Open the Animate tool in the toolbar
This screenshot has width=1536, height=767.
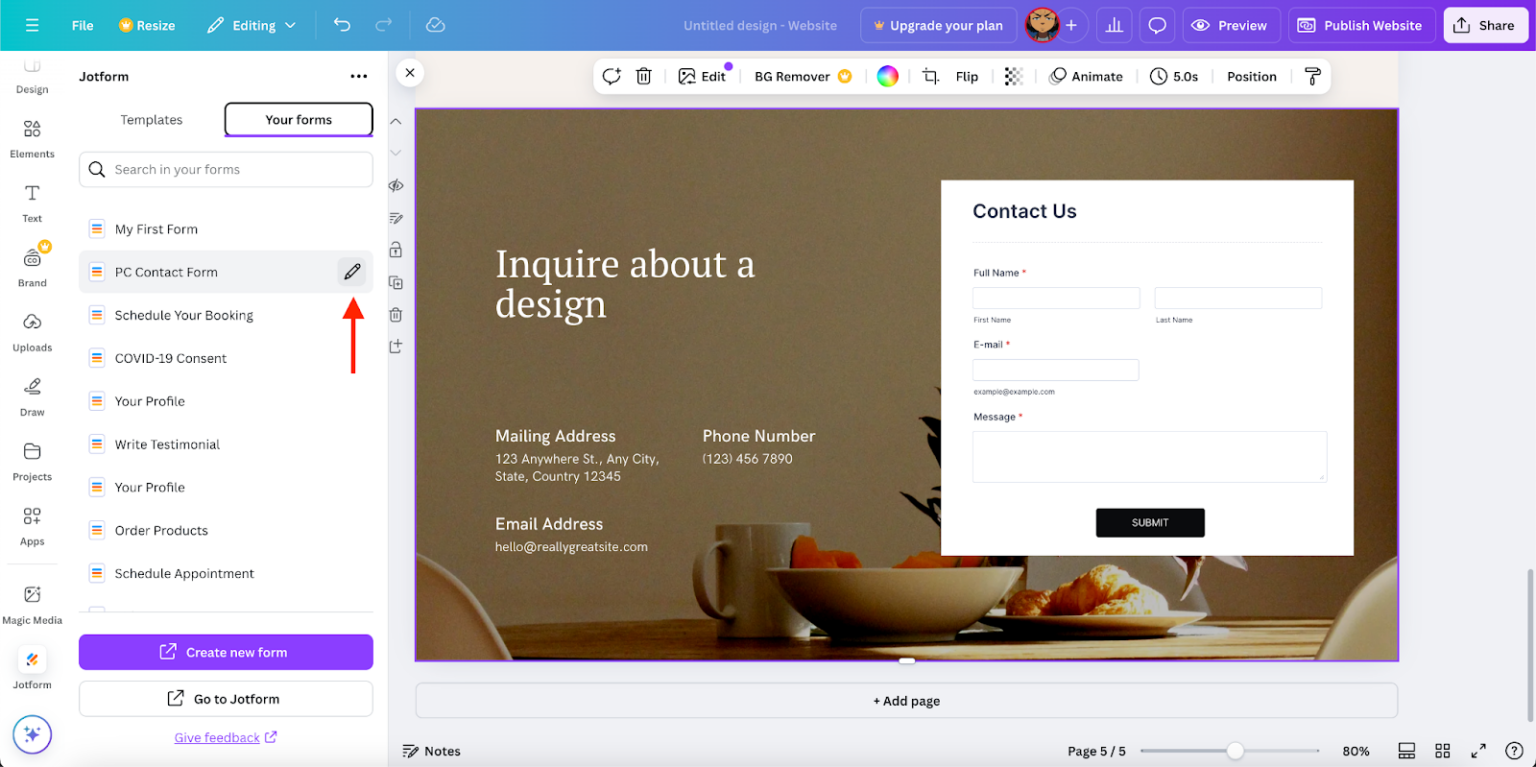pyautogui.click(x=1086, y=76)
